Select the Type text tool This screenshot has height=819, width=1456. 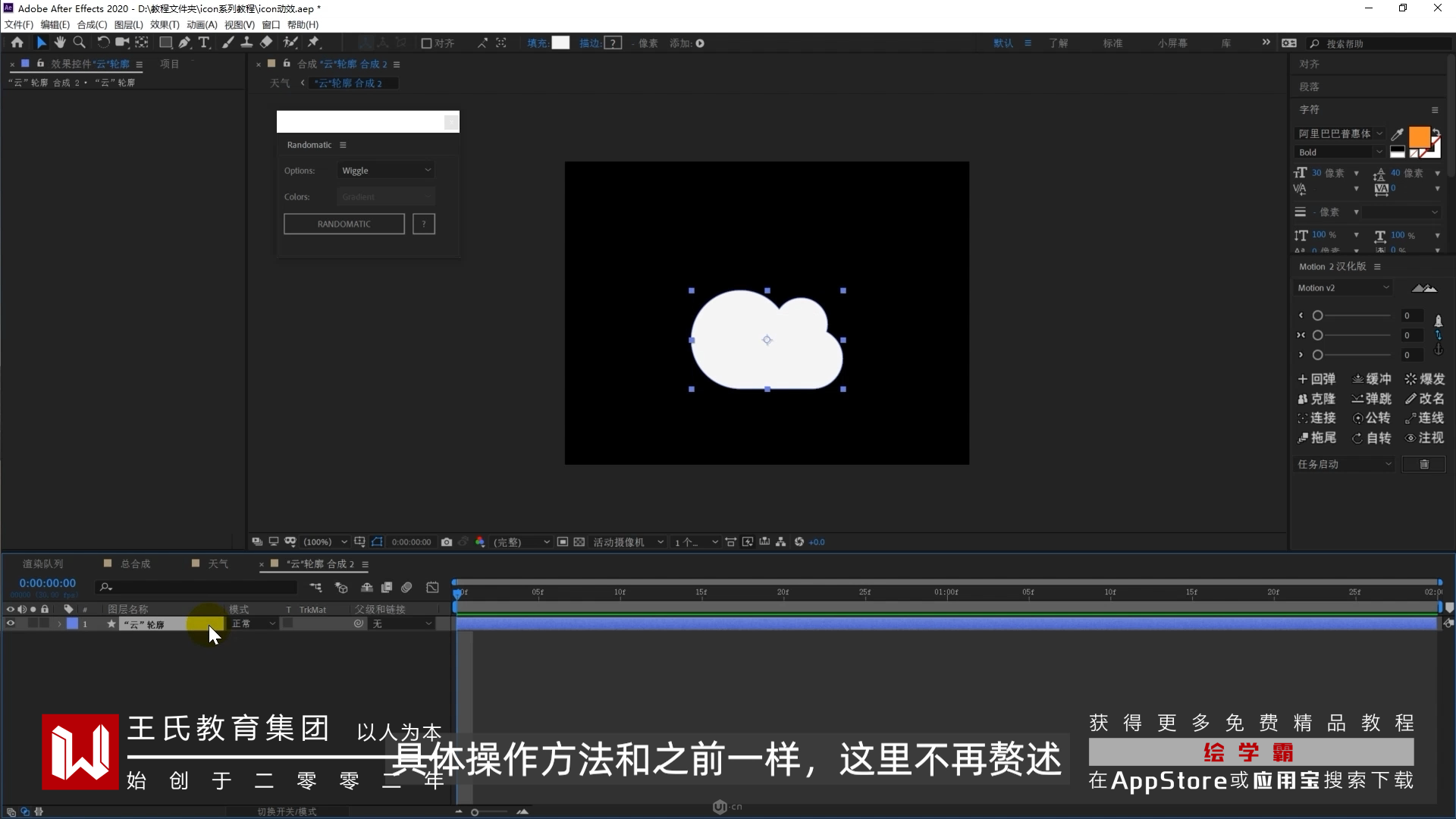[203, 42]
